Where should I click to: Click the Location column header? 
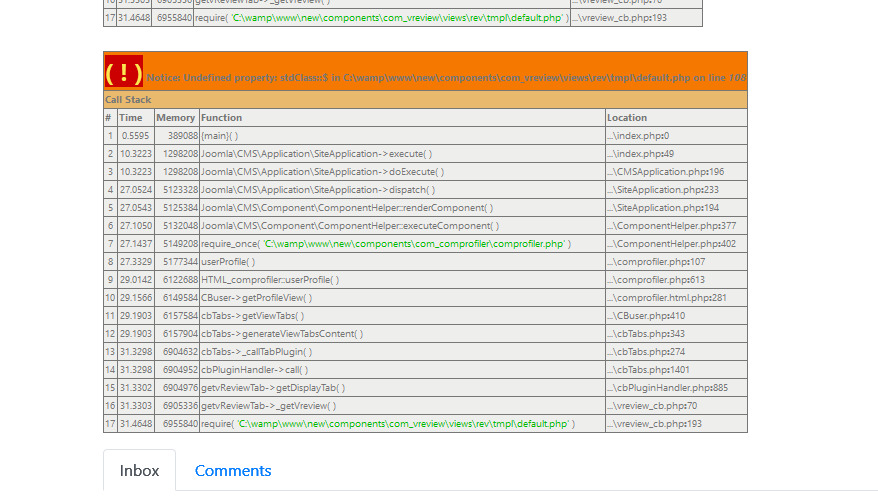click(627, 118)
